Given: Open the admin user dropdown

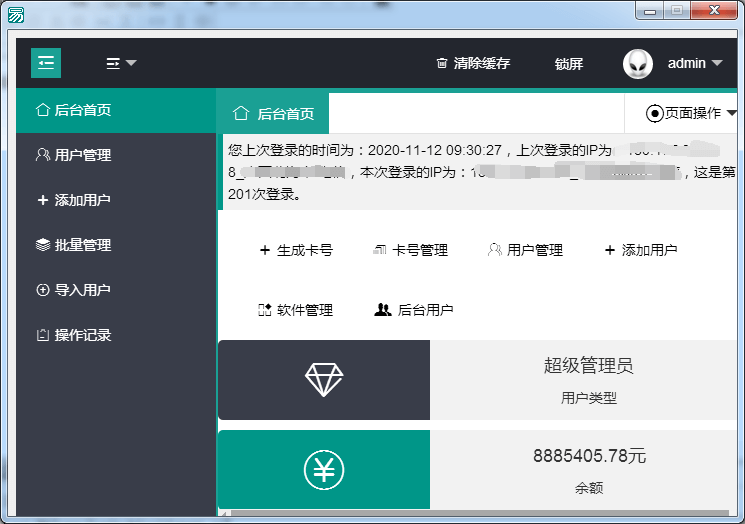Looking at the screenshot, I should [695, 64].
